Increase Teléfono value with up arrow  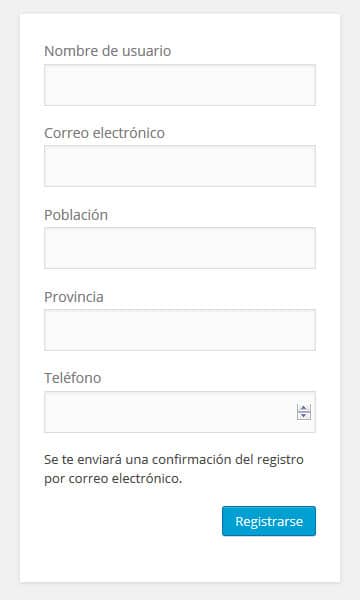pos(304,408)
